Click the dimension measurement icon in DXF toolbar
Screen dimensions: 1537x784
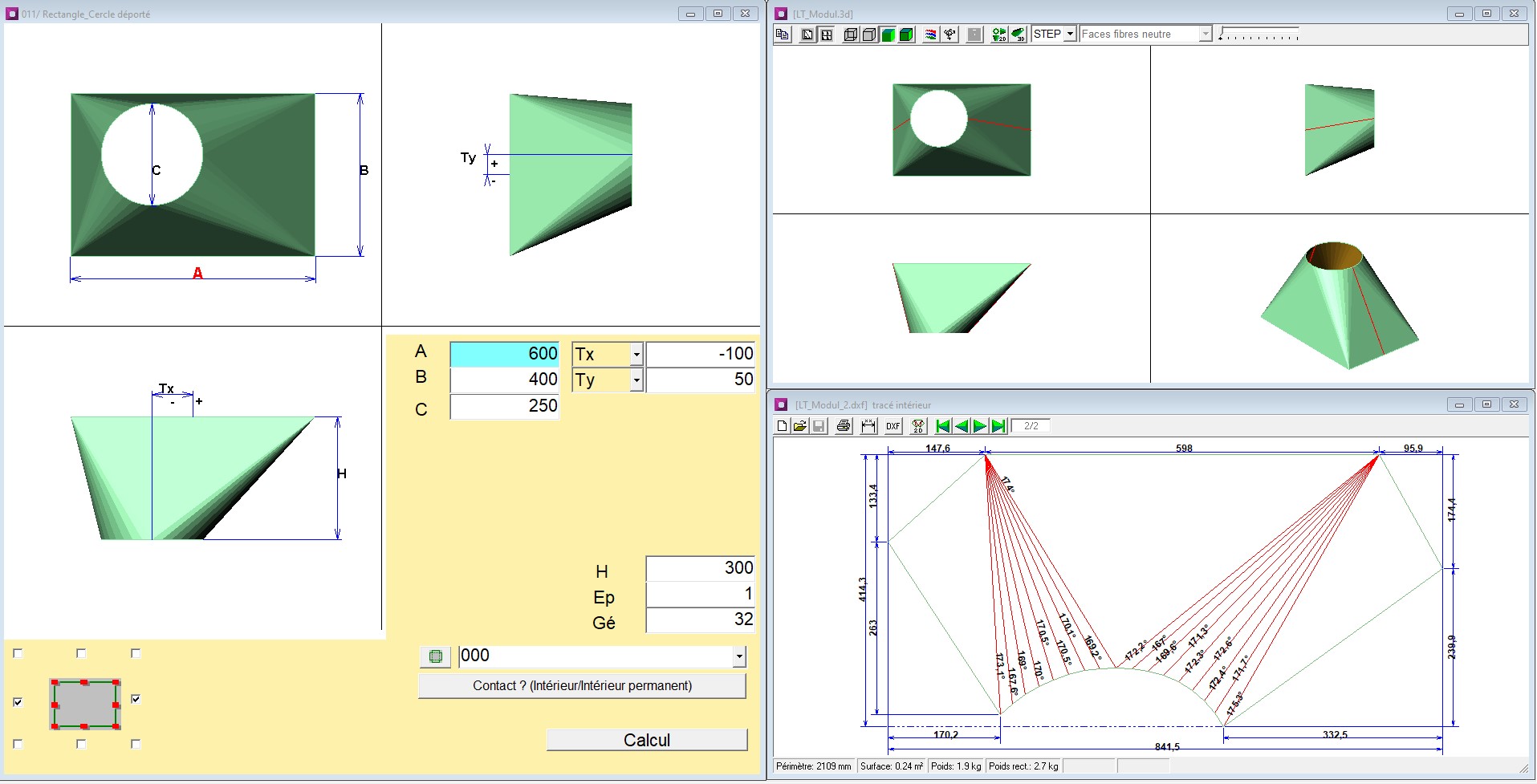click(x=868, y=426)
